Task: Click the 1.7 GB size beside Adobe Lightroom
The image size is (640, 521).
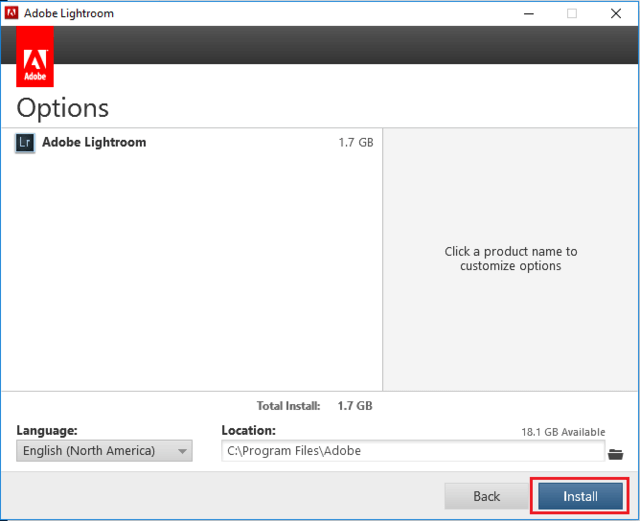Action: pyautogui.click(x=355, y=143)
